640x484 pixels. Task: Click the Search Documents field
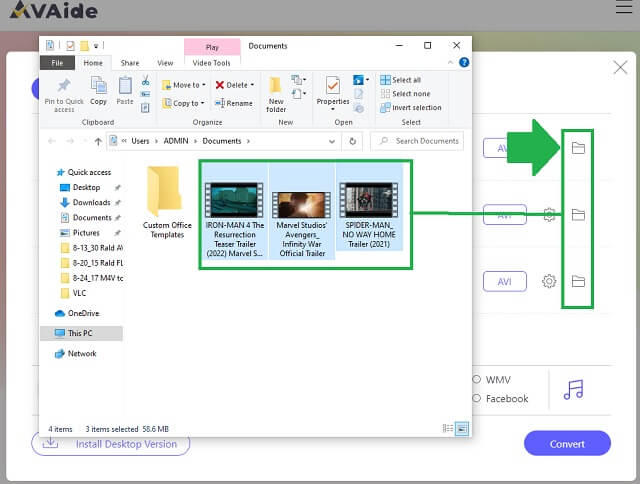pos(417,141)
